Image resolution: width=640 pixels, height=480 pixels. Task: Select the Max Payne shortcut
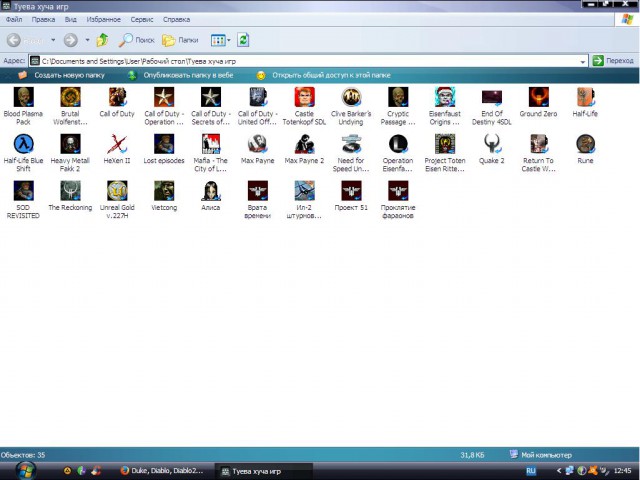pos(258,144)
